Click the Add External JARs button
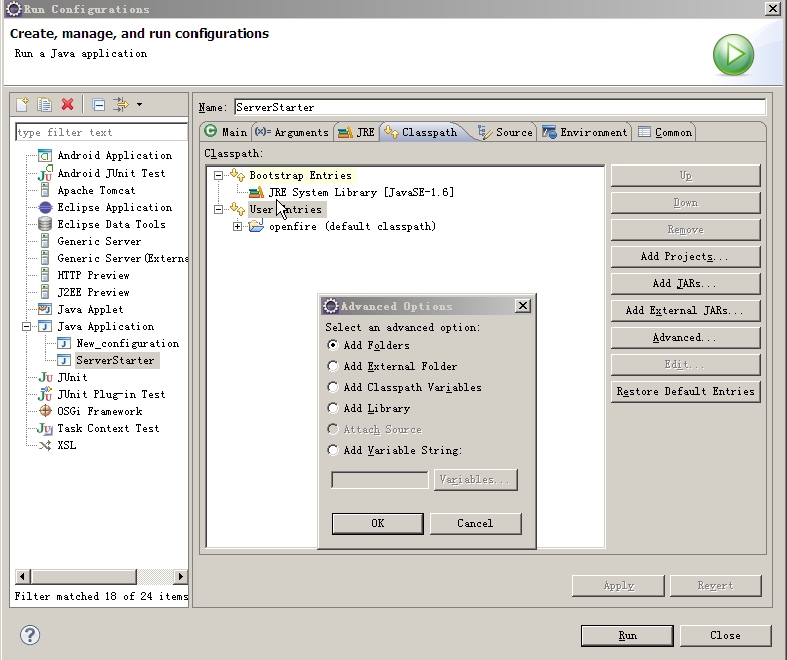The image size is (787, 660). pyautogui.click(x=685, y=310)
